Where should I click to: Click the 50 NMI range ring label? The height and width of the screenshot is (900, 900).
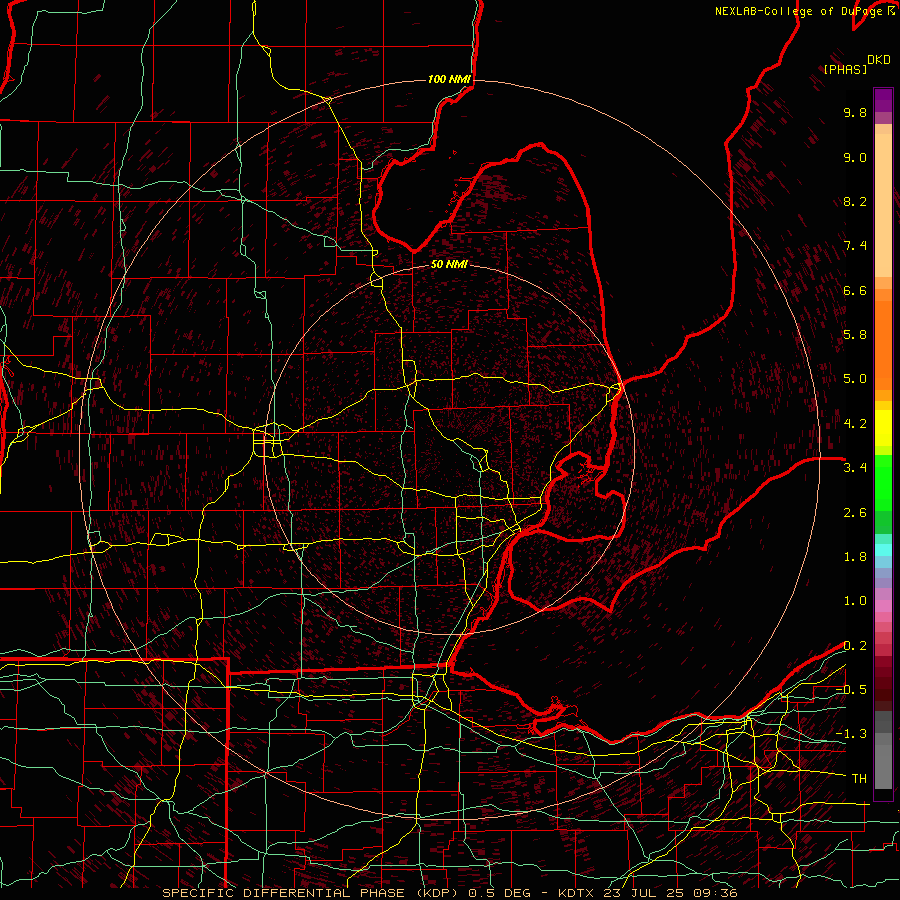pos(449,264)
